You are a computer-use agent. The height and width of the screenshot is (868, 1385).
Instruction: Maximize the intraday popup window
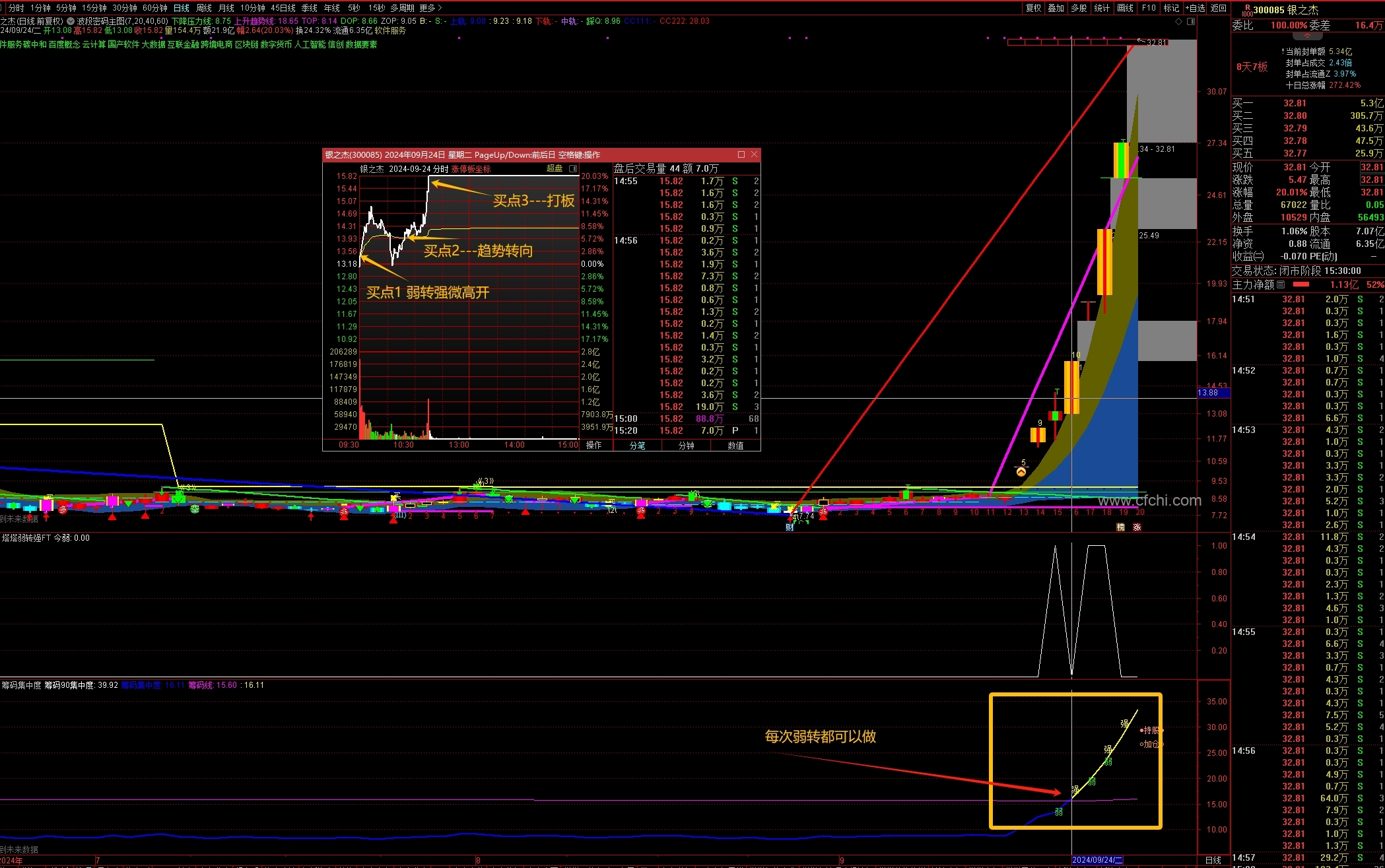741,154
